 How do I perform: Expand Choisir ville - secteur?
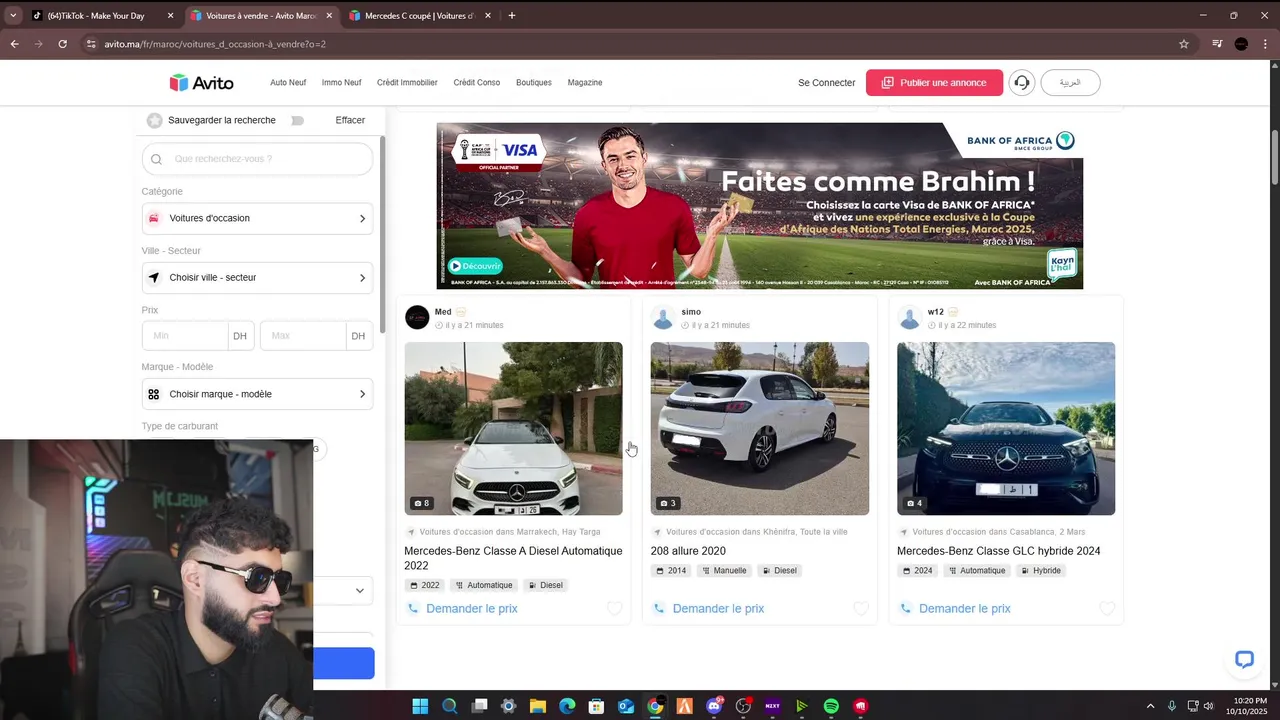(257, 277)
